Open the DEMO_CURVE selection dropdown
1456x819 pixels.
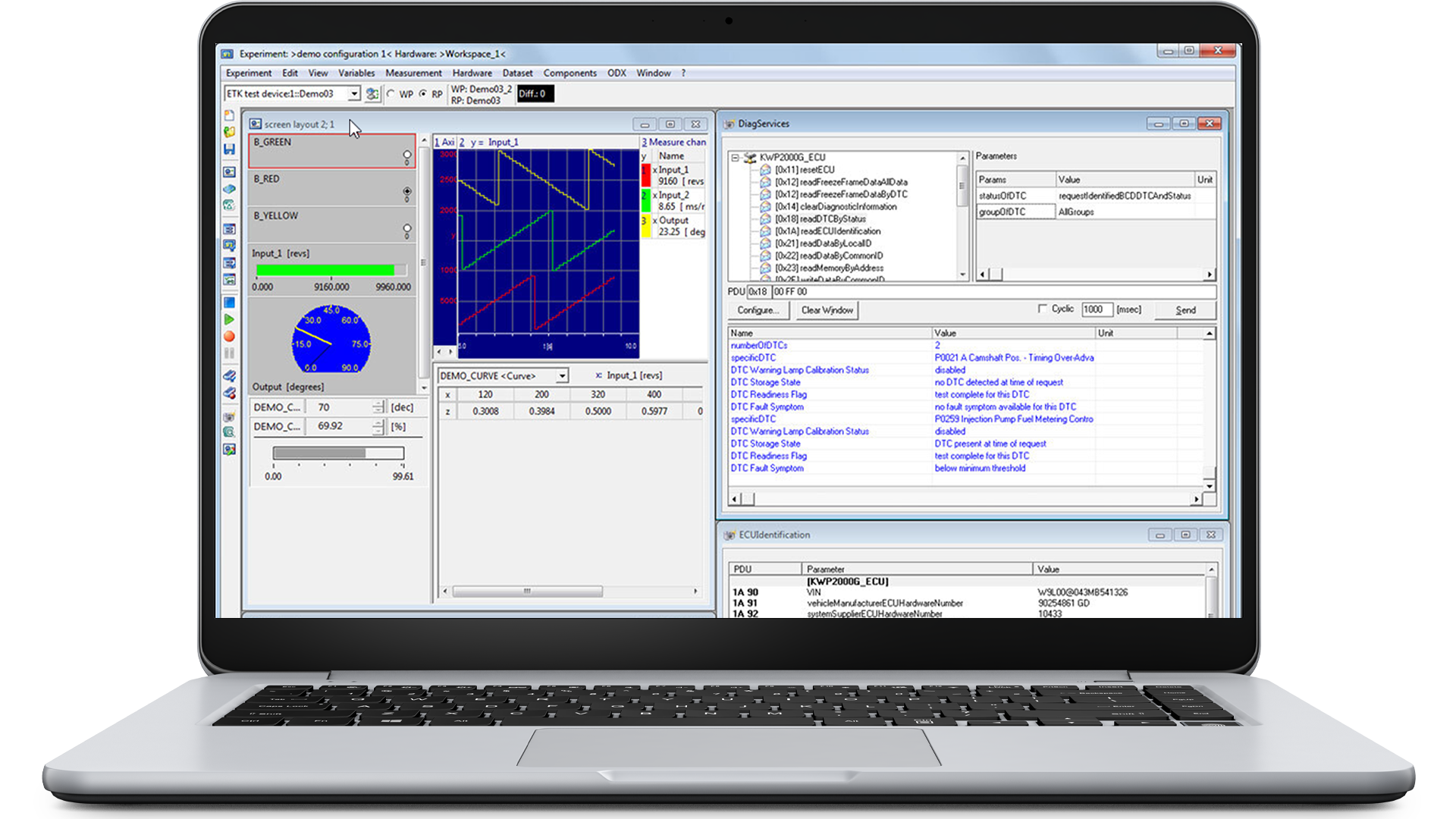click(562, 376)
